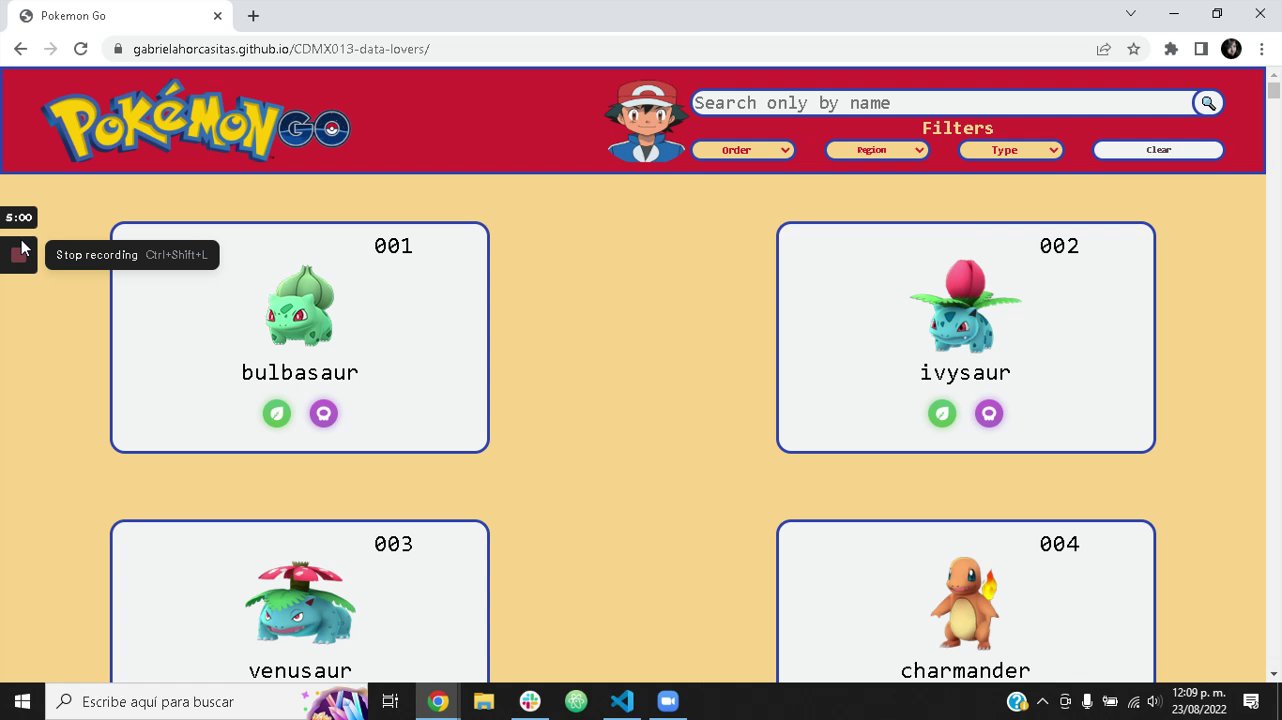Viewport: 1282px width, 720px height.
Task: Click the Ash trainer avatar in header
Action: [646, 121]
